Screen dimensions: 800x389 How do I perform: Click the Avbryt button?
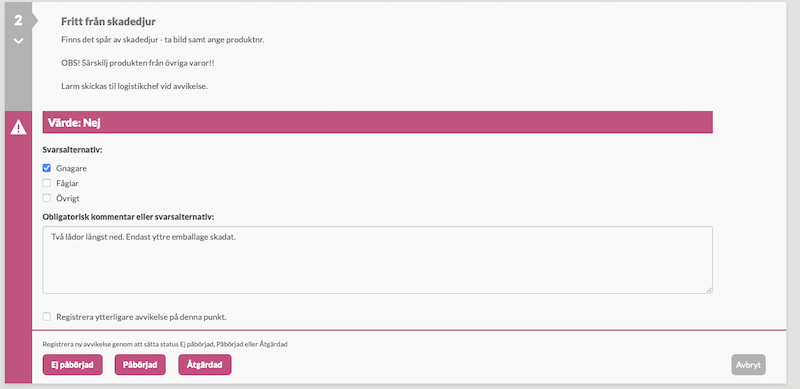[x=748, y=364]
